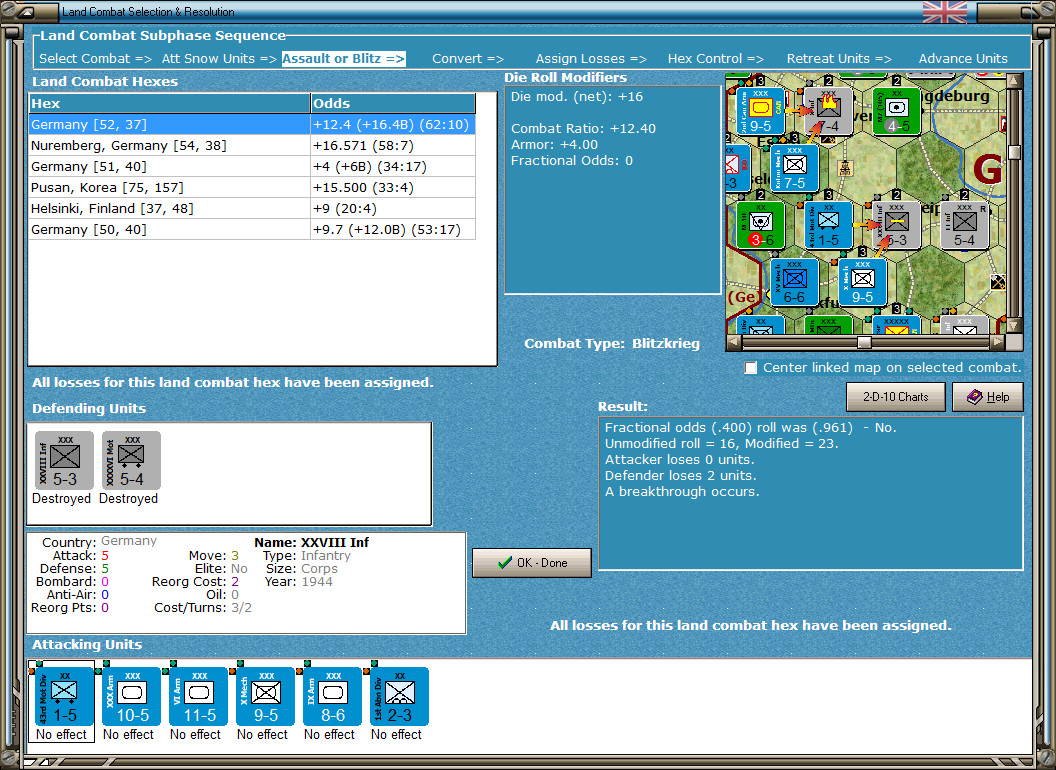
Task: Click the 'Name: XXVIII Inf' unit detail
Action: coord(311,542)
